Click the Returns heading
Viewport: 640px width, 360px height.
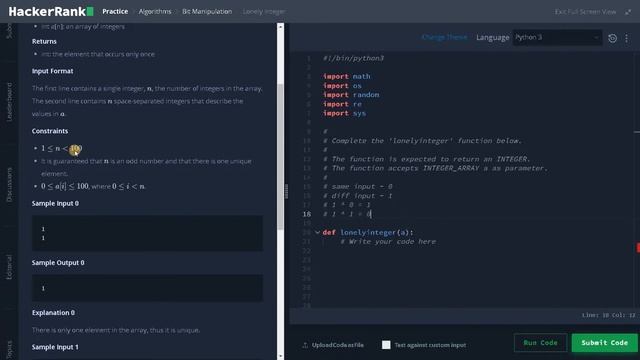[44, 41]
